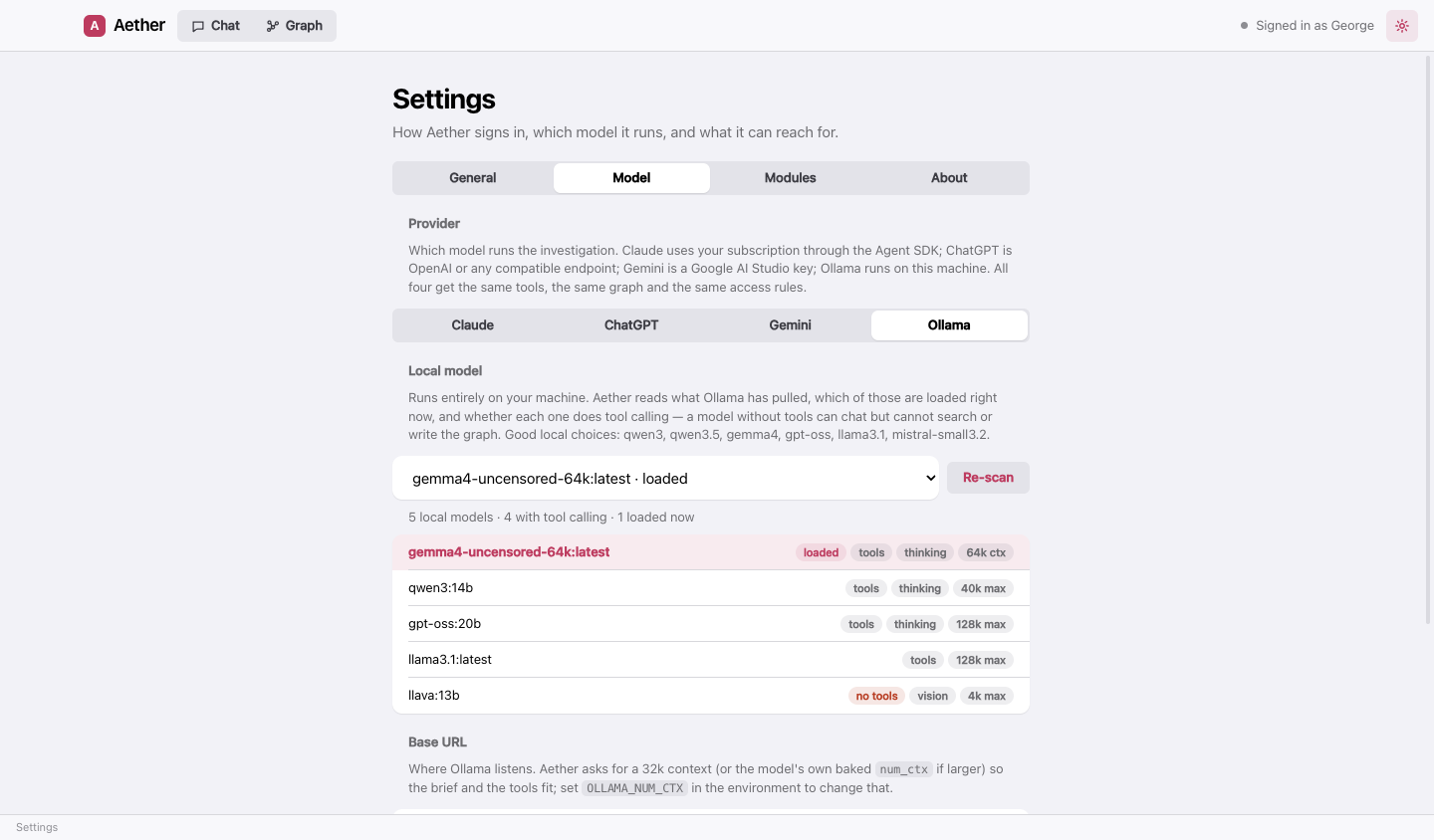Screen dimensions: 1434x840
Task: Switch to the General settings tab
Action: pyautogui.click(x=473, y=178)
